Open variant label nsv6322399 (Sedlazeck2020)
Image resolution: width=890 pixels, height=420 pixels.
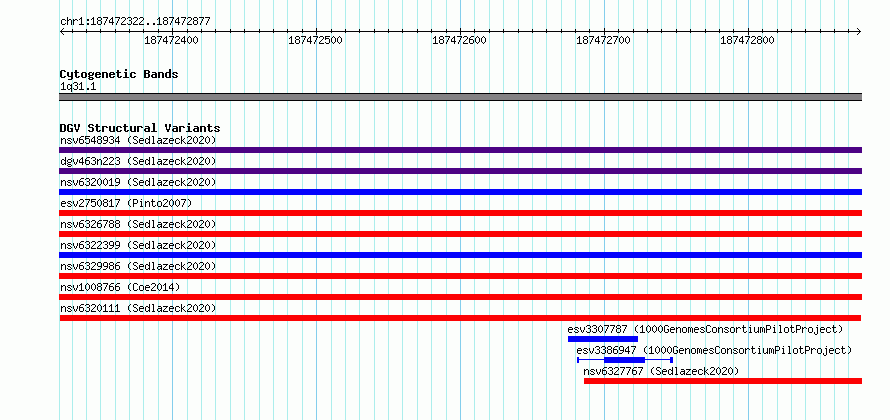[138, 245]
